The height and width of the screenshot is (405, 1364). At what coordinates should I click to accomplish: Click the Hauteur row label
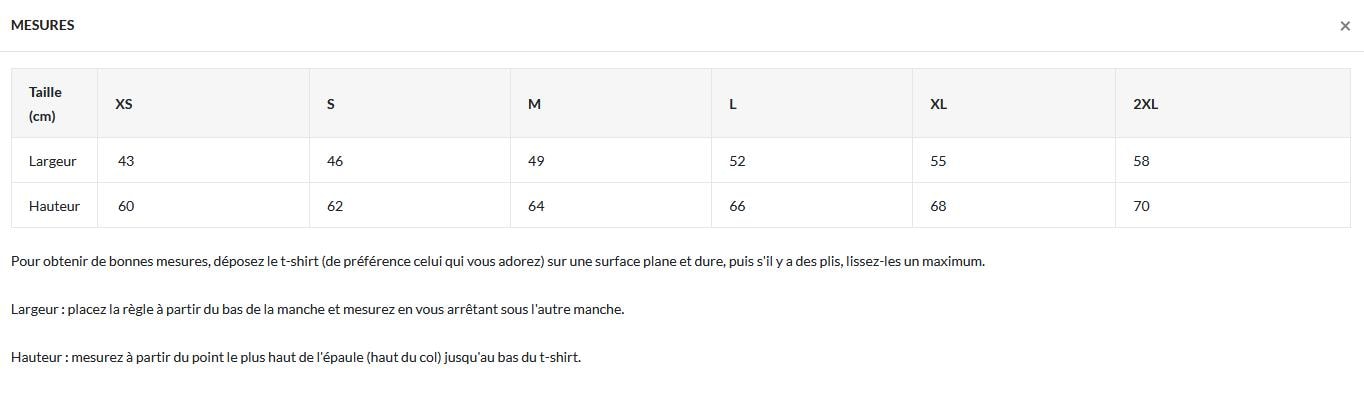(x=54, y=206)
